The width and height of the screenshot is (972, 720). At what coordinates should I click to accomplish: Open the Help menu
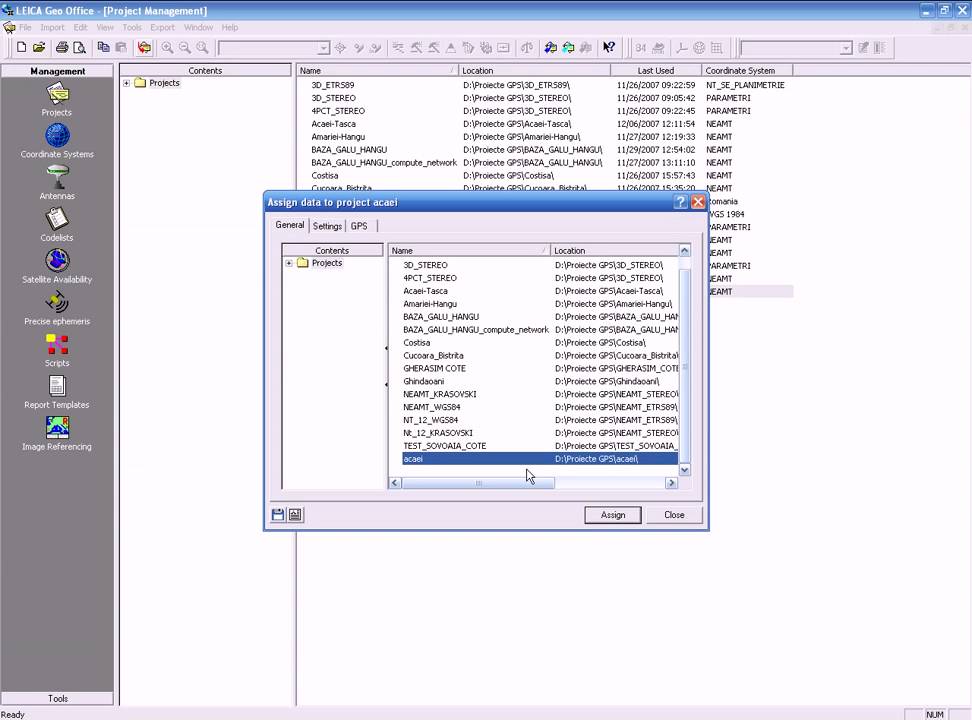[230, 27]
